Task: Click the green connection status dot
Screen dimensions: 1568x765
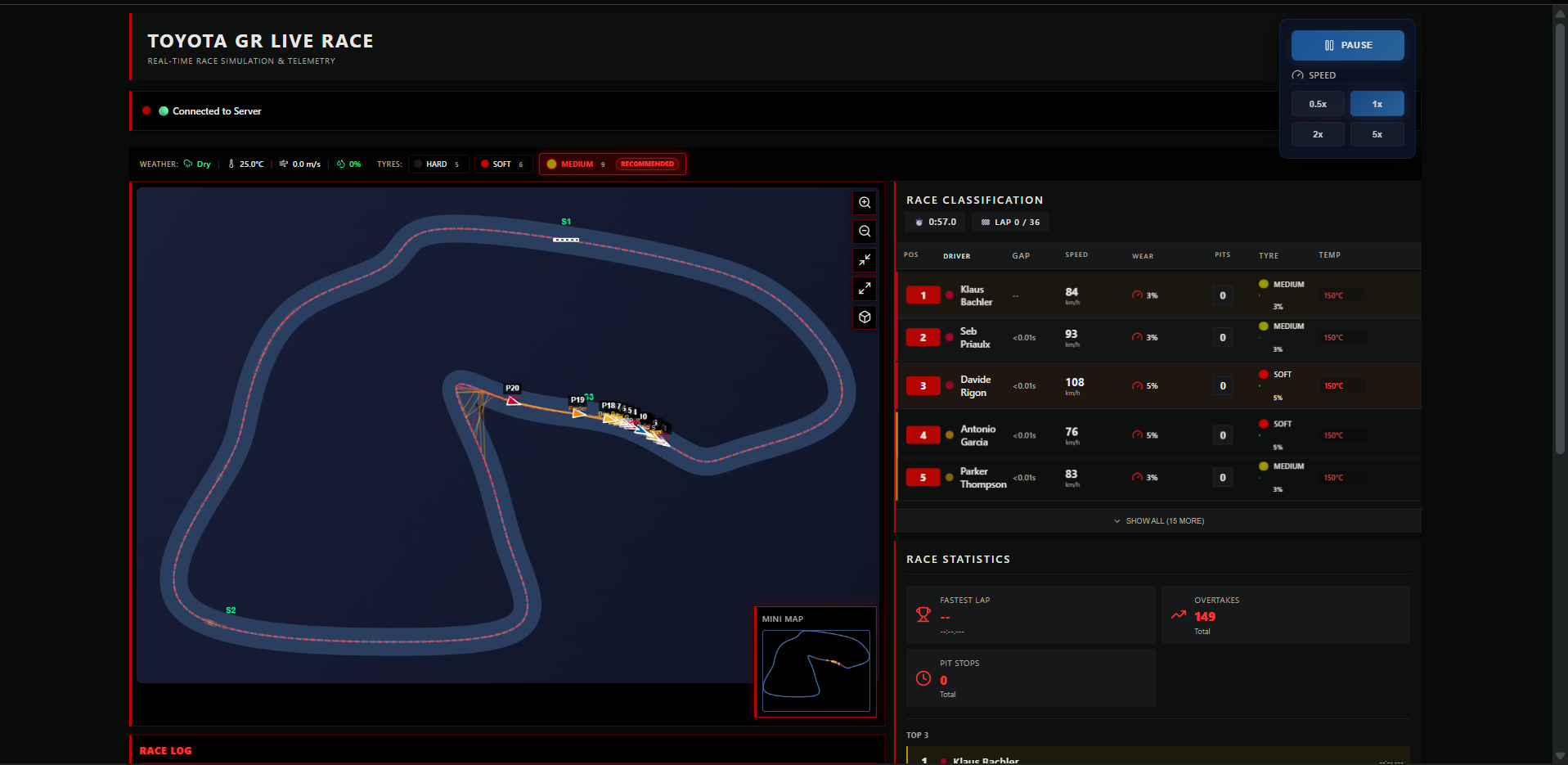Action: (164, 111)
